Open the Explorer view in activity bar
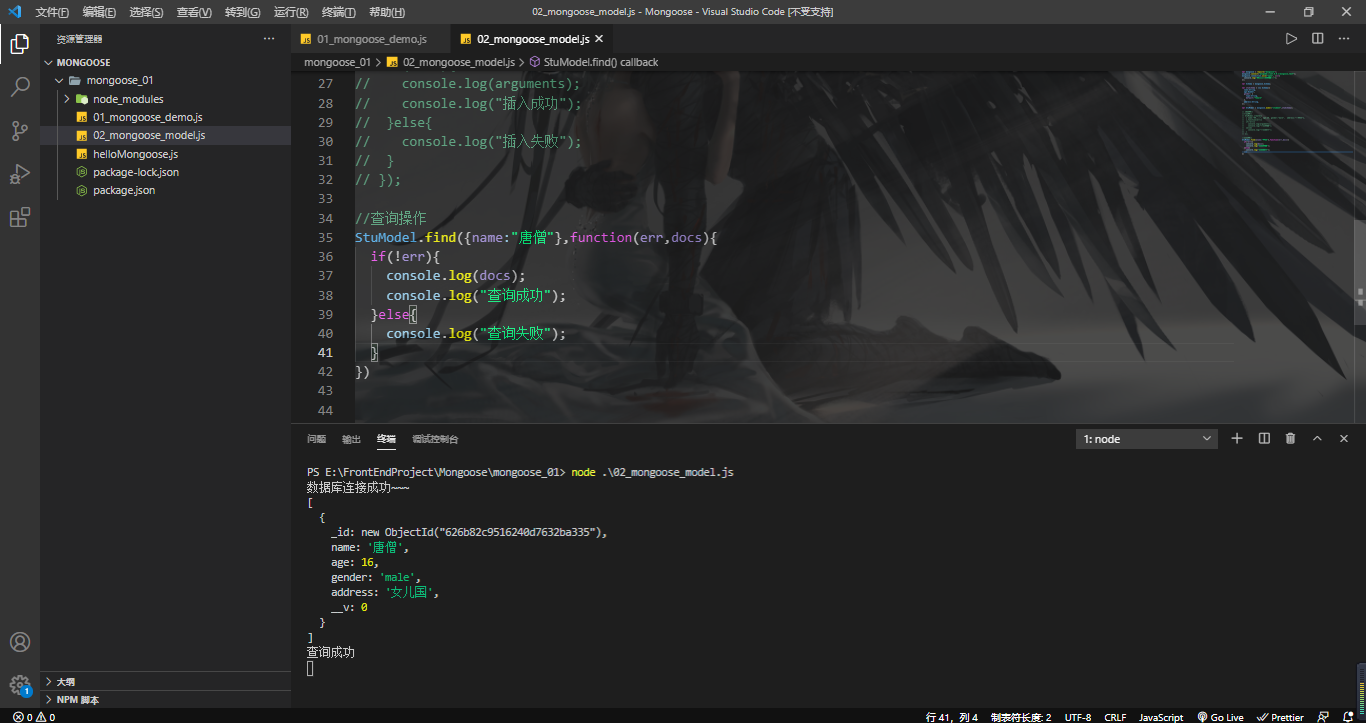This screenshot has width=1366, height=723. [20, 43]
